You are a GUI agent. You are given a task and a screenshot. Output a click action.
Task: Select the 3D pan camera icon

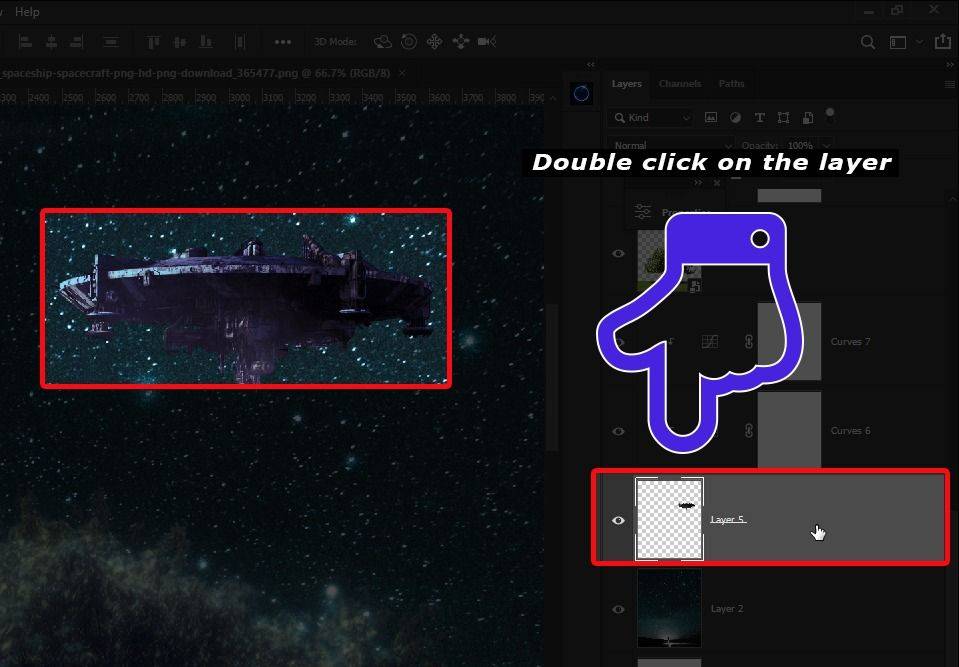[x=434, y=42]
